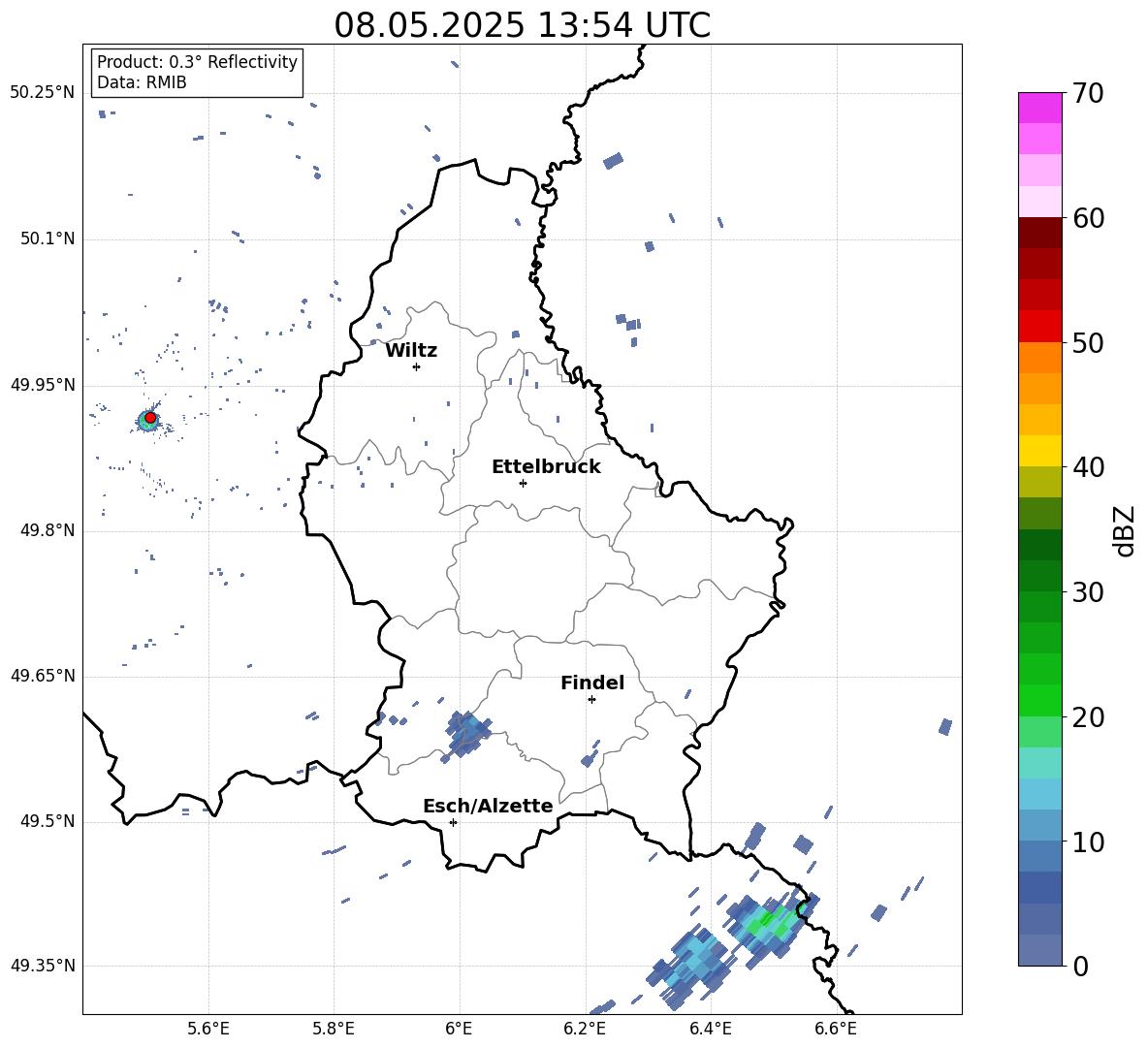Click the latitude label 49.8°N

pos(48,530)
